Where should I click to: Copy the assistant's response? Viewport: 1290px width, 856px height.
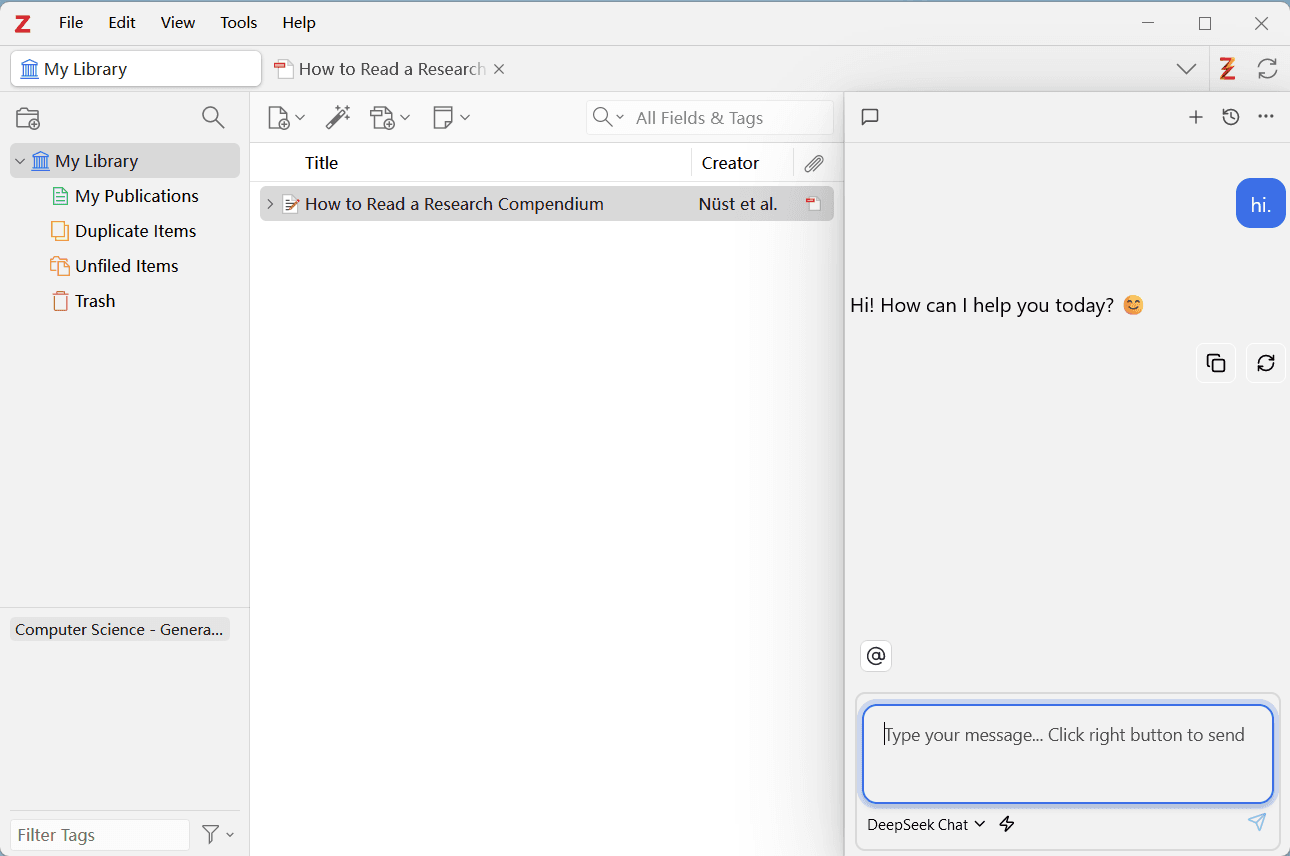(1216, 363)
